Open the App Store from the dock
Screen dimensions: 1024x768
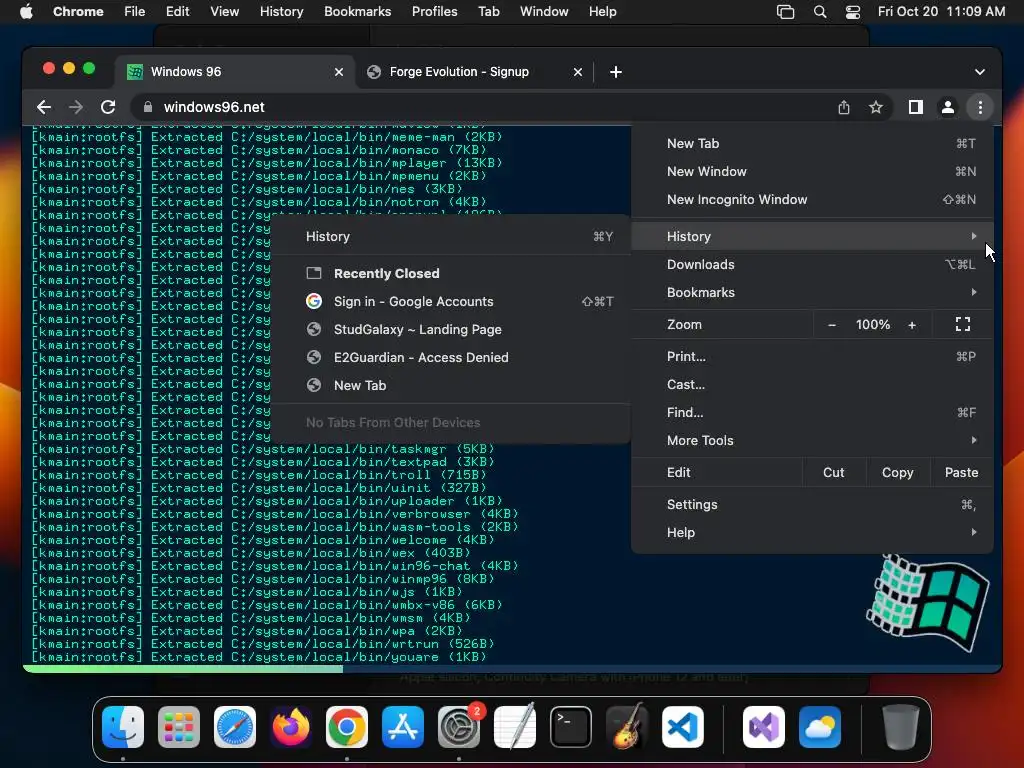pyautogui.click(x=403, y=727)
